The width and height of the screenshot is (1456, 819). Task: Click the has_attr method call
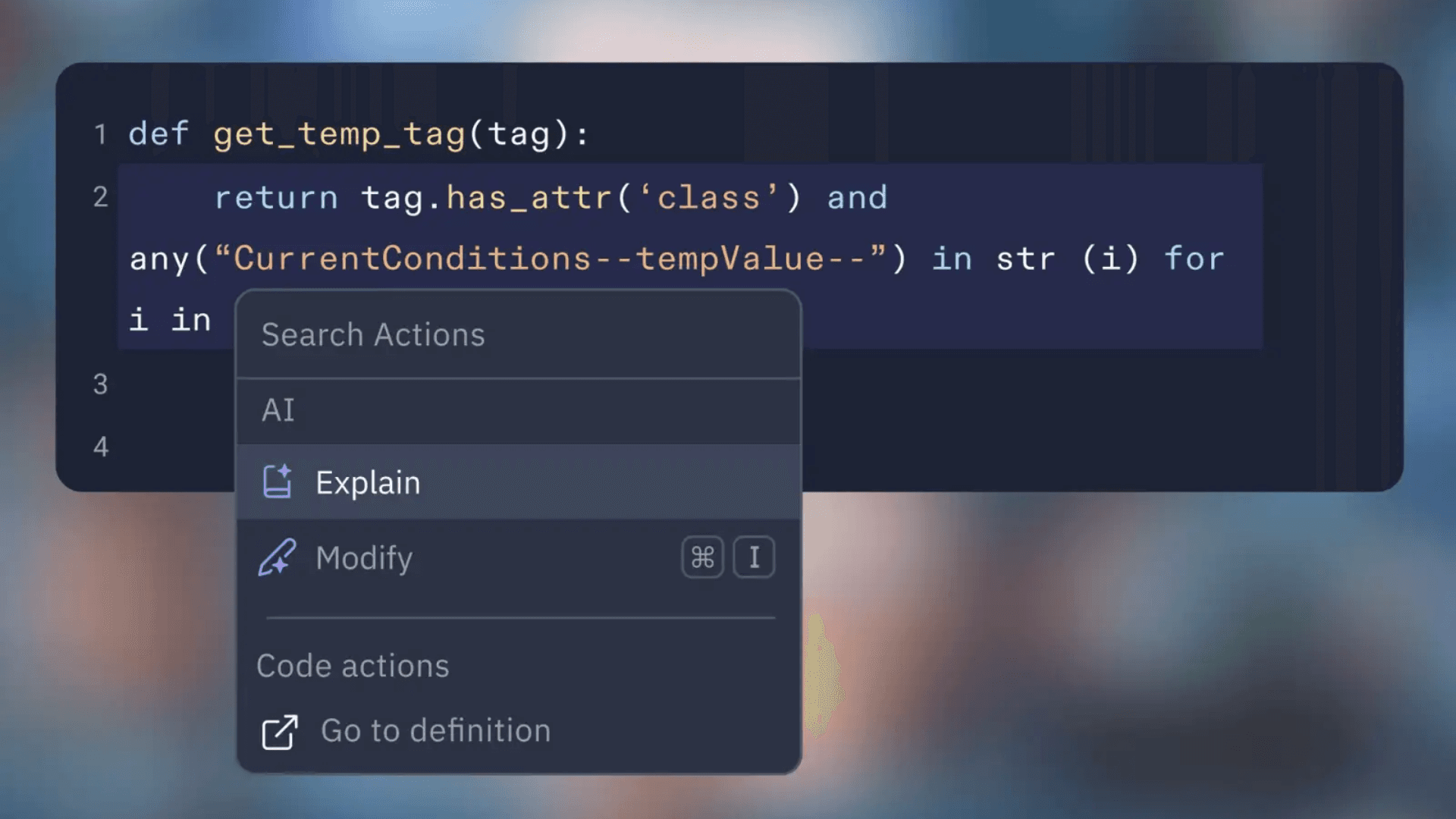[x=529, y=198]
